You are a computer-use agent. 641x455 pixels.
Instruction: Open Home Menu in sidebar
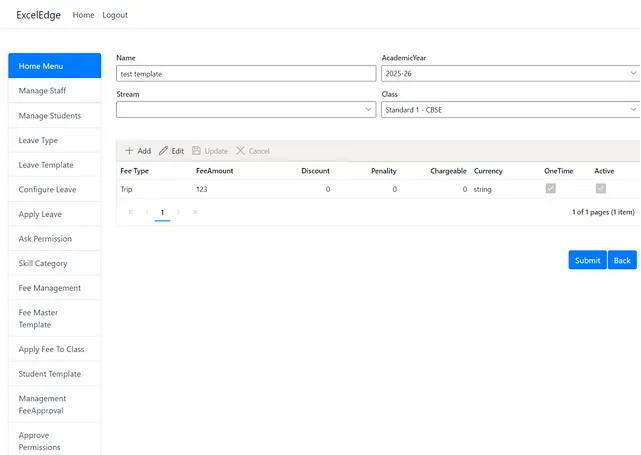pyautogui.click(x=55, y=66)
